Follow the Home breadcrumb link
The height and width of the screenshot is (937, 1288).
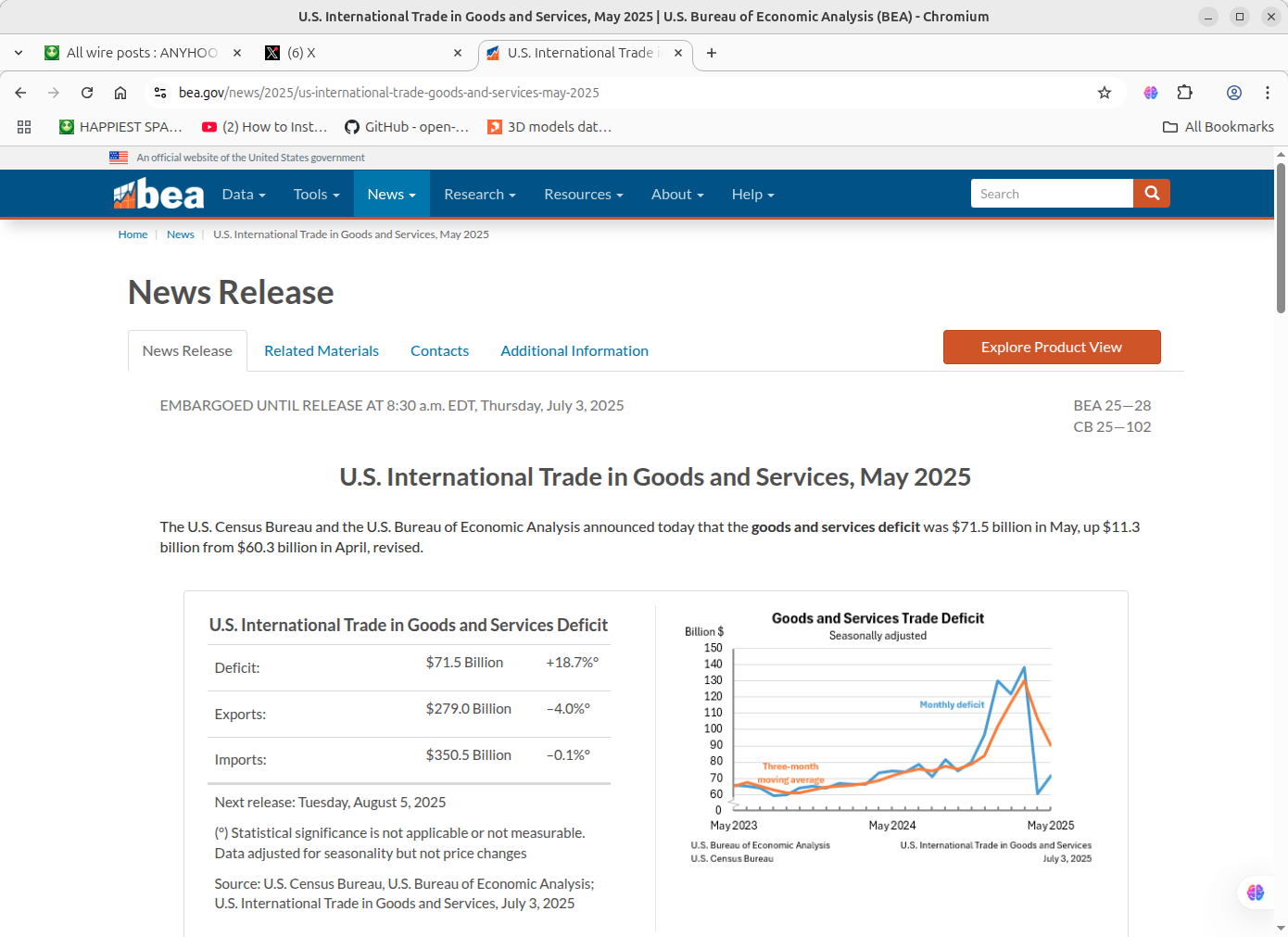133,234
